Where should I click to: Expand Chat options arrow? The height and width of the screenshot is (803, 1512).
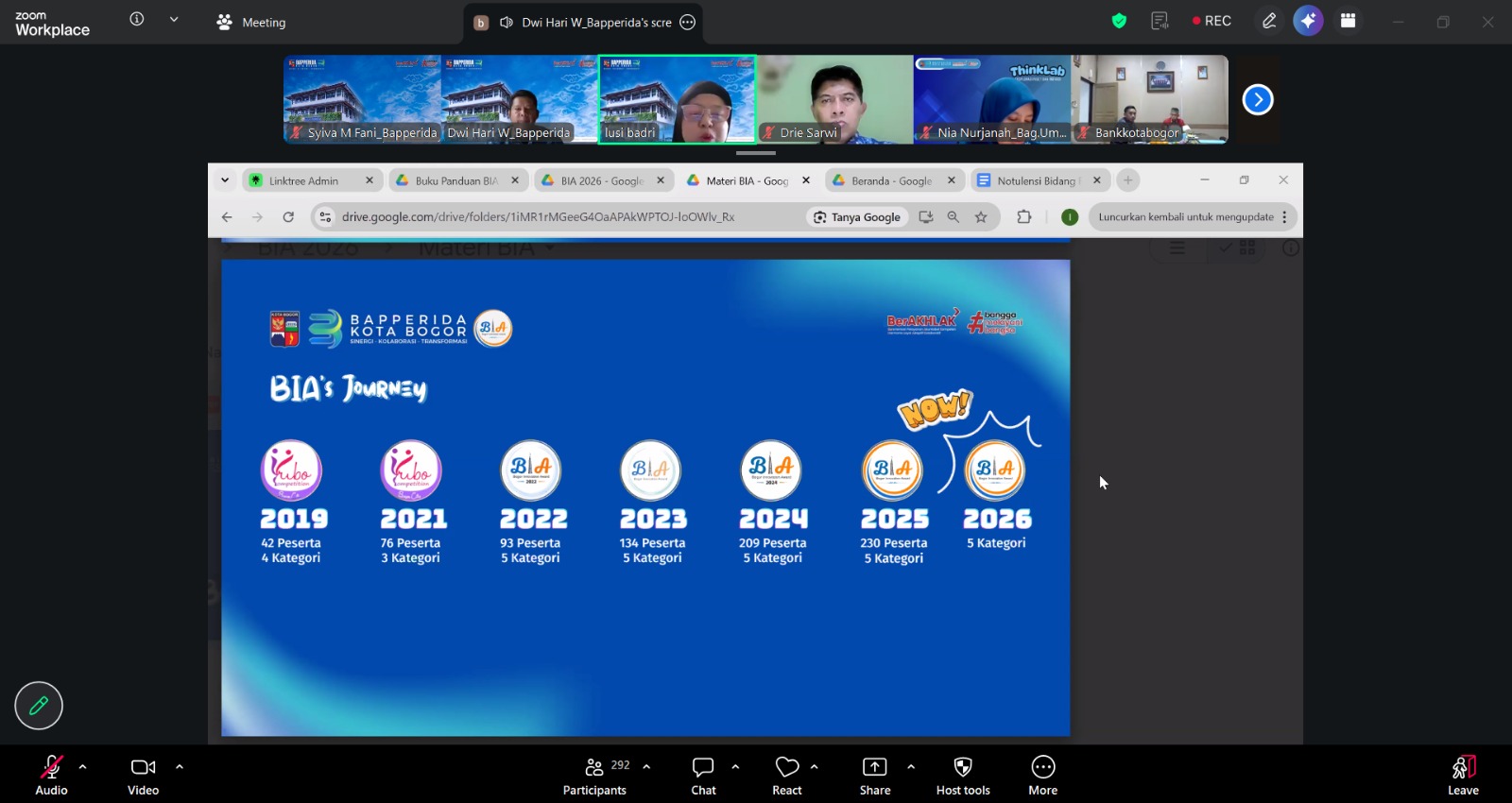click(x=735, y=766)
